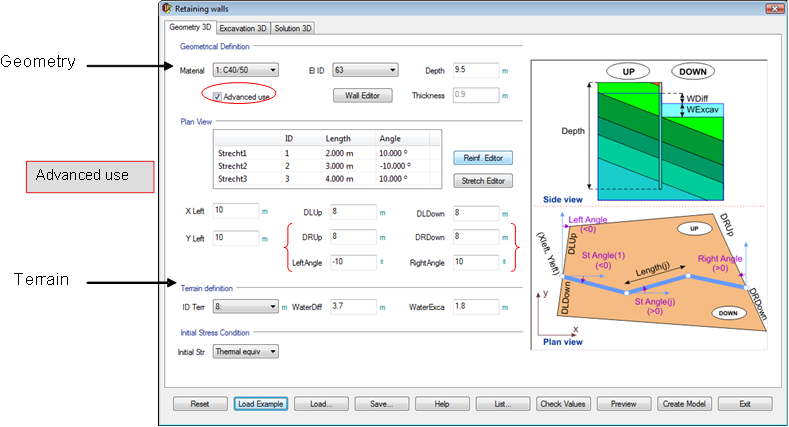Click the WaterDiff input field
789x427 pixels.
[353, 306]
